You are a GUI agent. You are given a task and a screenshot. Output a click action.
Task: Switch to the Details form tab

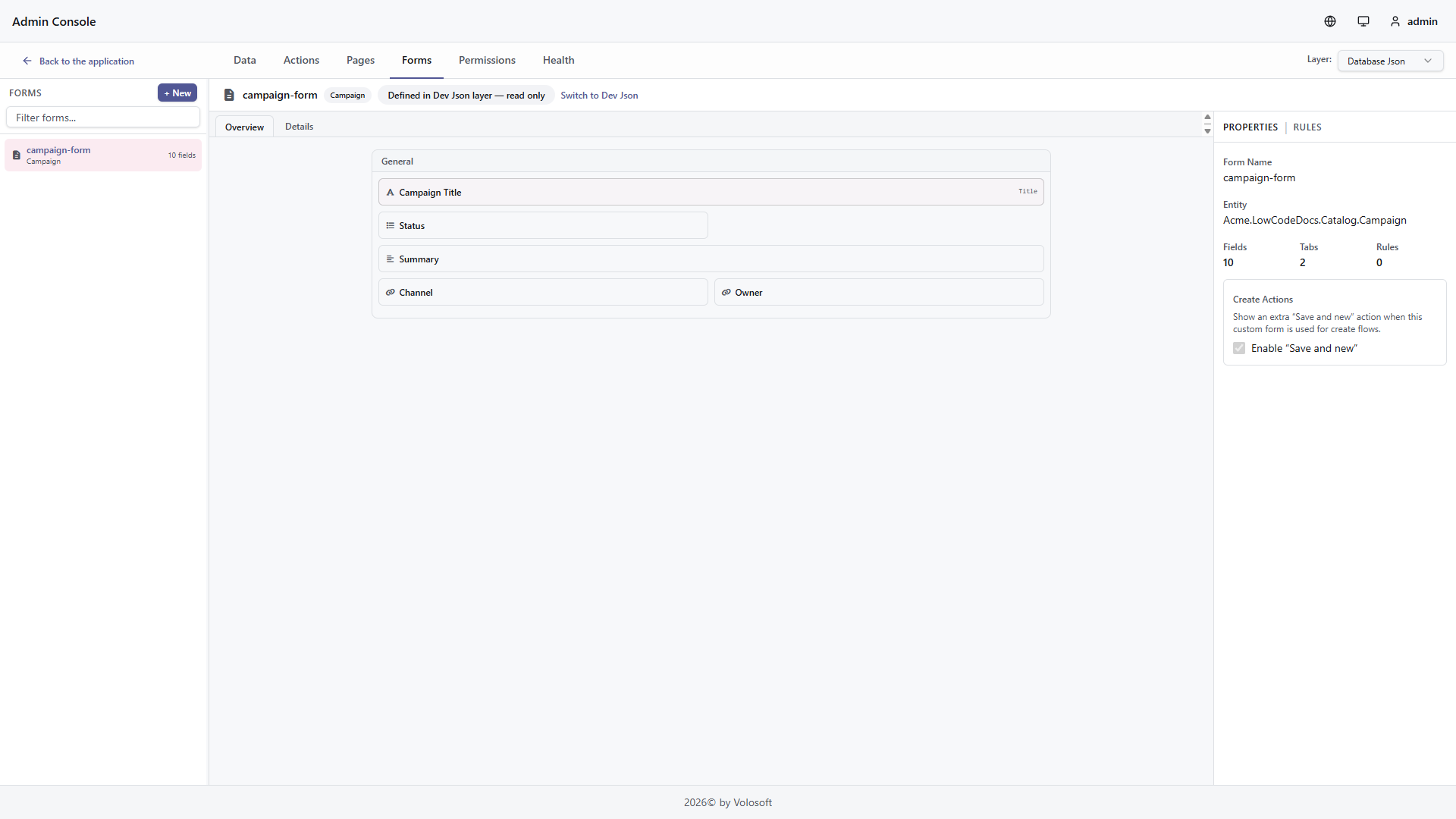point(299,127)
